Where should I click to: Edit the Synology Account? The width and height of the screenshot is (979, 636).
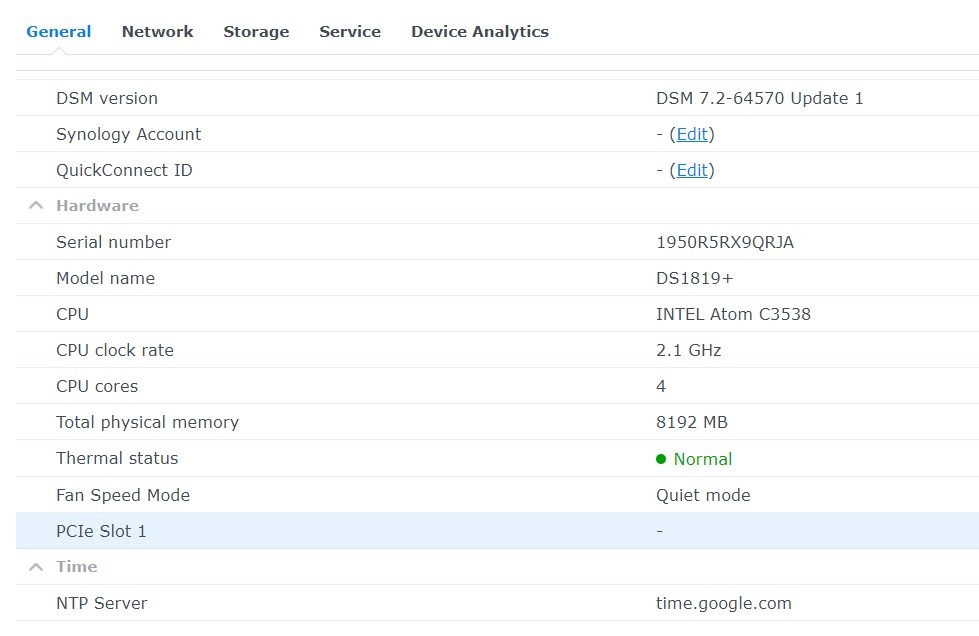[x=692, y=134]
